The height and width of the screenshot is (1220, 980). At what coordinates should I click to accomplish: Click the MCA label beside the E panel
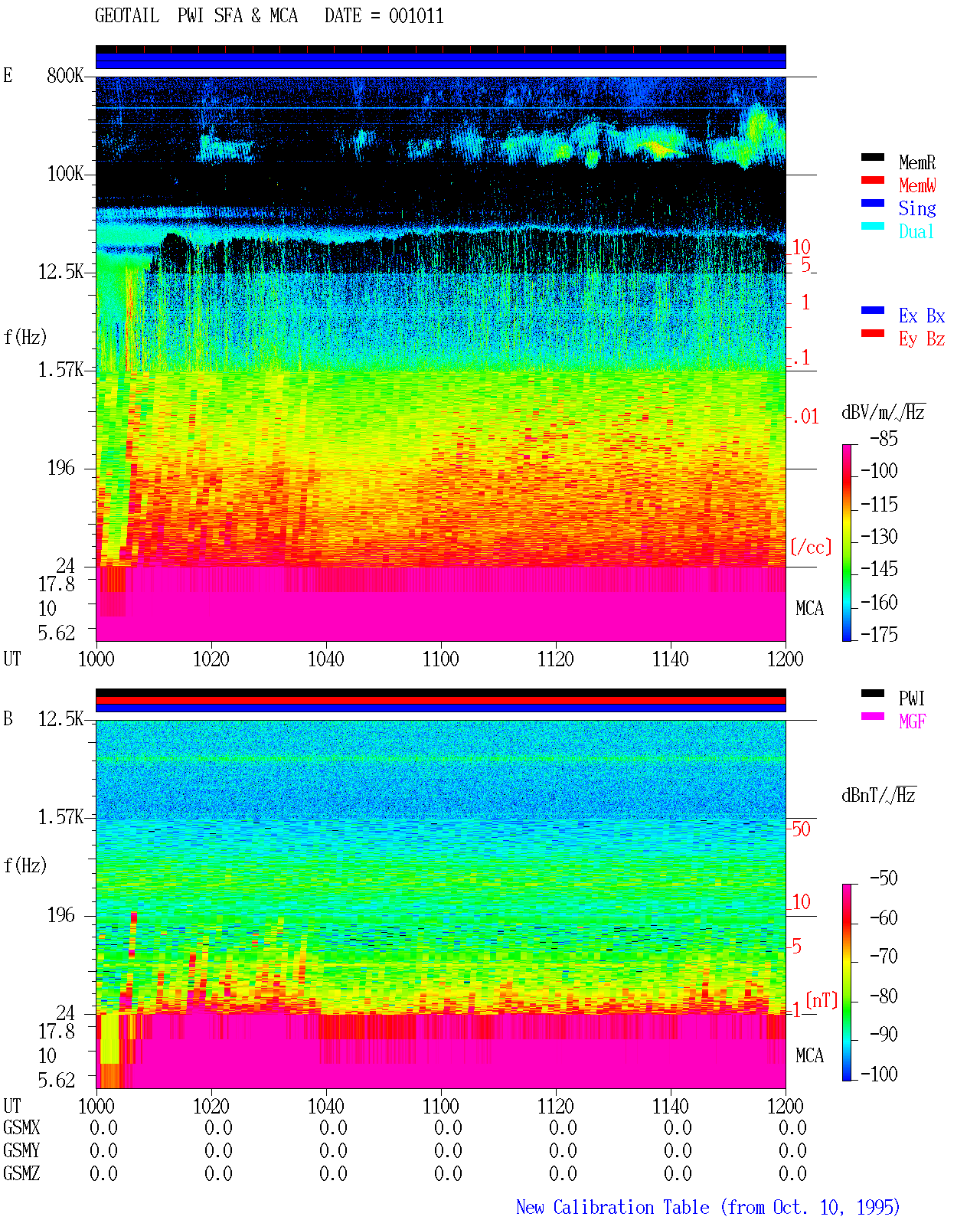pos(809,608)
